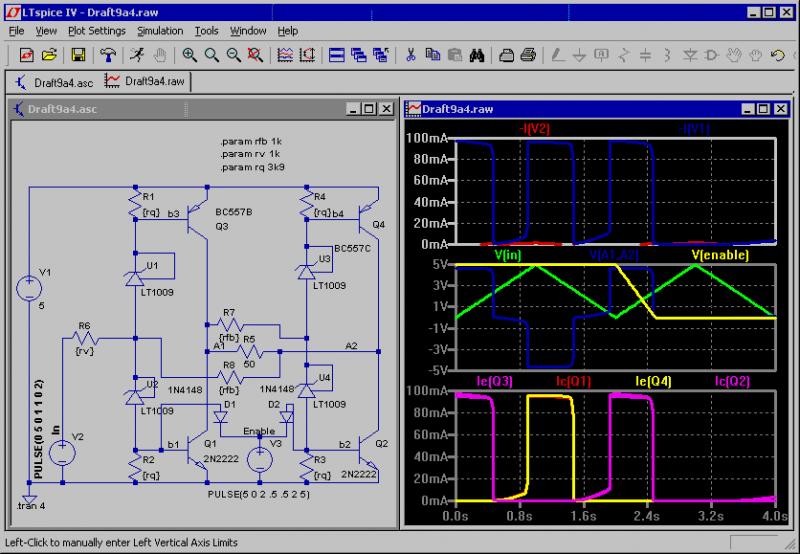800x554 pixels.
Task: Click the Run simulation icon
Action: [137, 55]
